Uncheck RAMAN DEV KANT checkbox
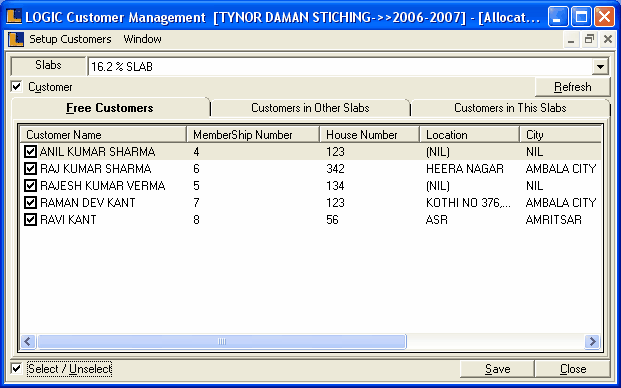The width and height of the screenshot is (621, 388). 30,203
